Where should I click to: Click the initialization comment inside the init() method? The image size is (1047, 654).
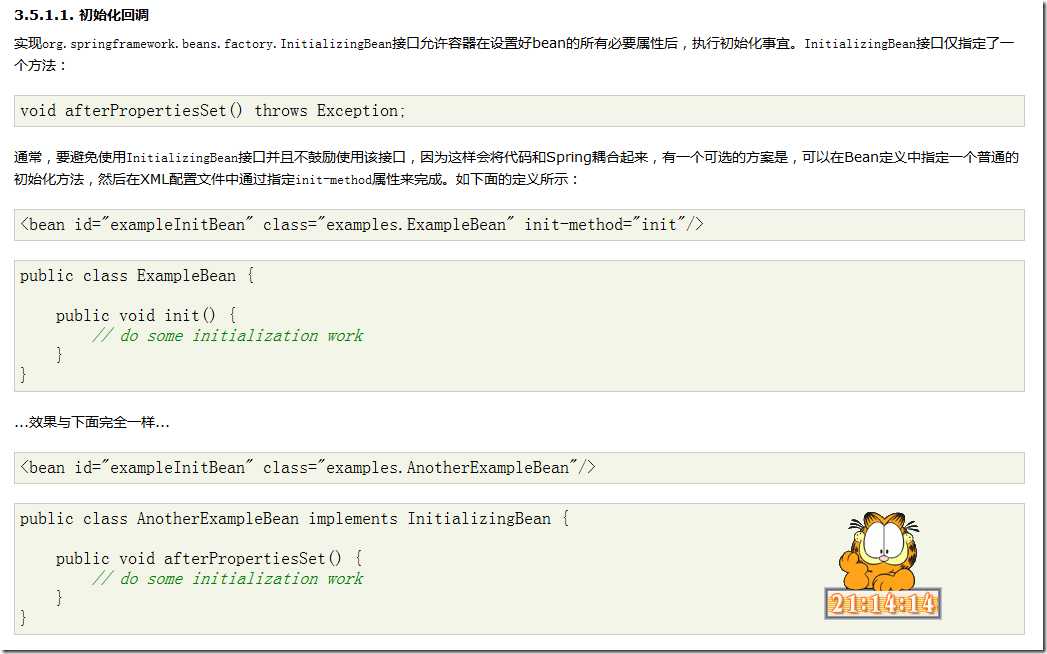(x=228, y=335)
